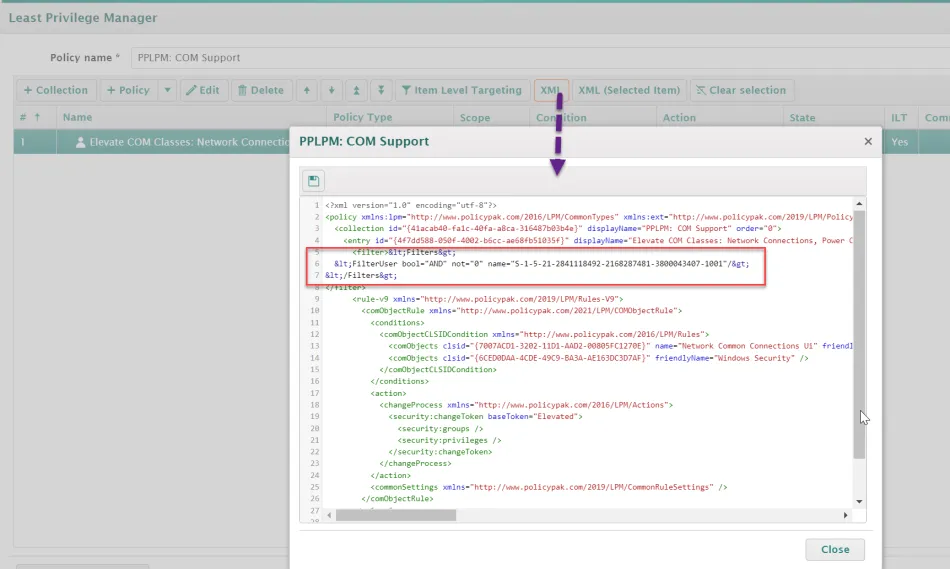Click the security:privileges line
The height and width of the screenshot is (569, 950).
click(450, 441)
